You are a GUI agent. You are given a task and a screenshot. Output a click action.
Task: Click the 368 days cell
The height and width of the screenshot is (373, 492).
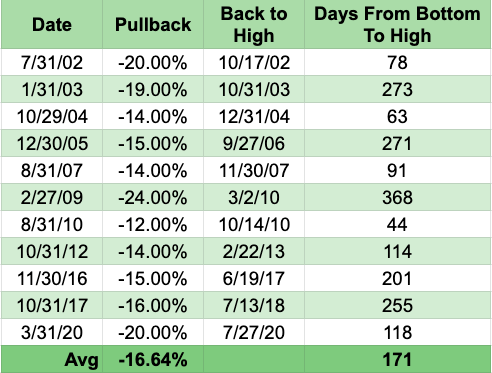(x=398, y=197)
